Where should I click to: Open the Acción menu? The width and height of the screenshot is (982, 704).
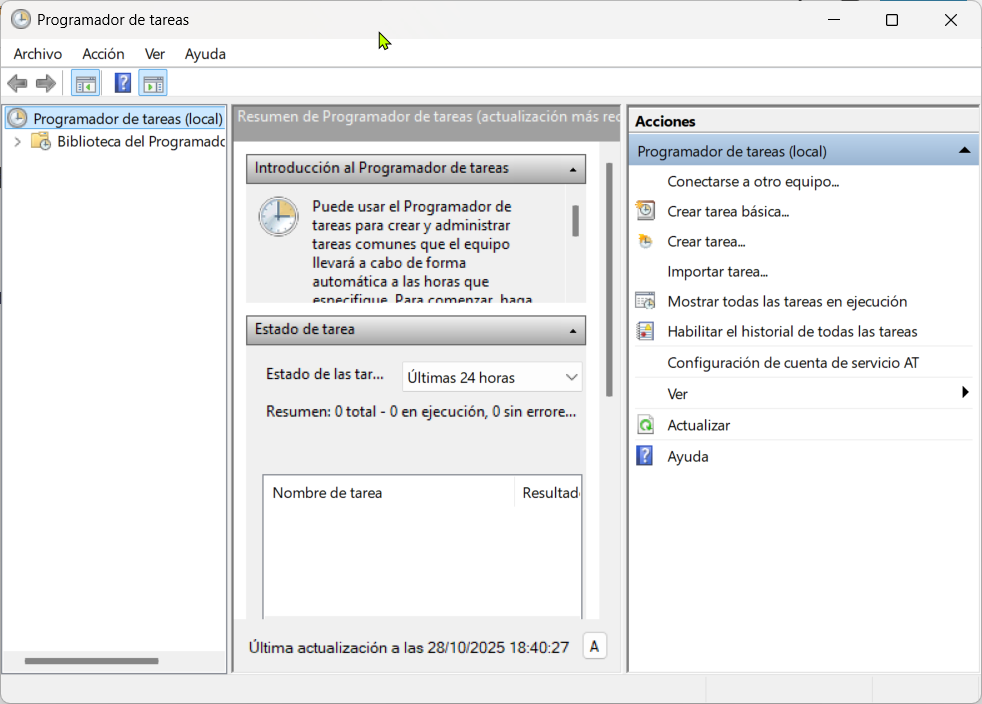click(x=103, y=54)
